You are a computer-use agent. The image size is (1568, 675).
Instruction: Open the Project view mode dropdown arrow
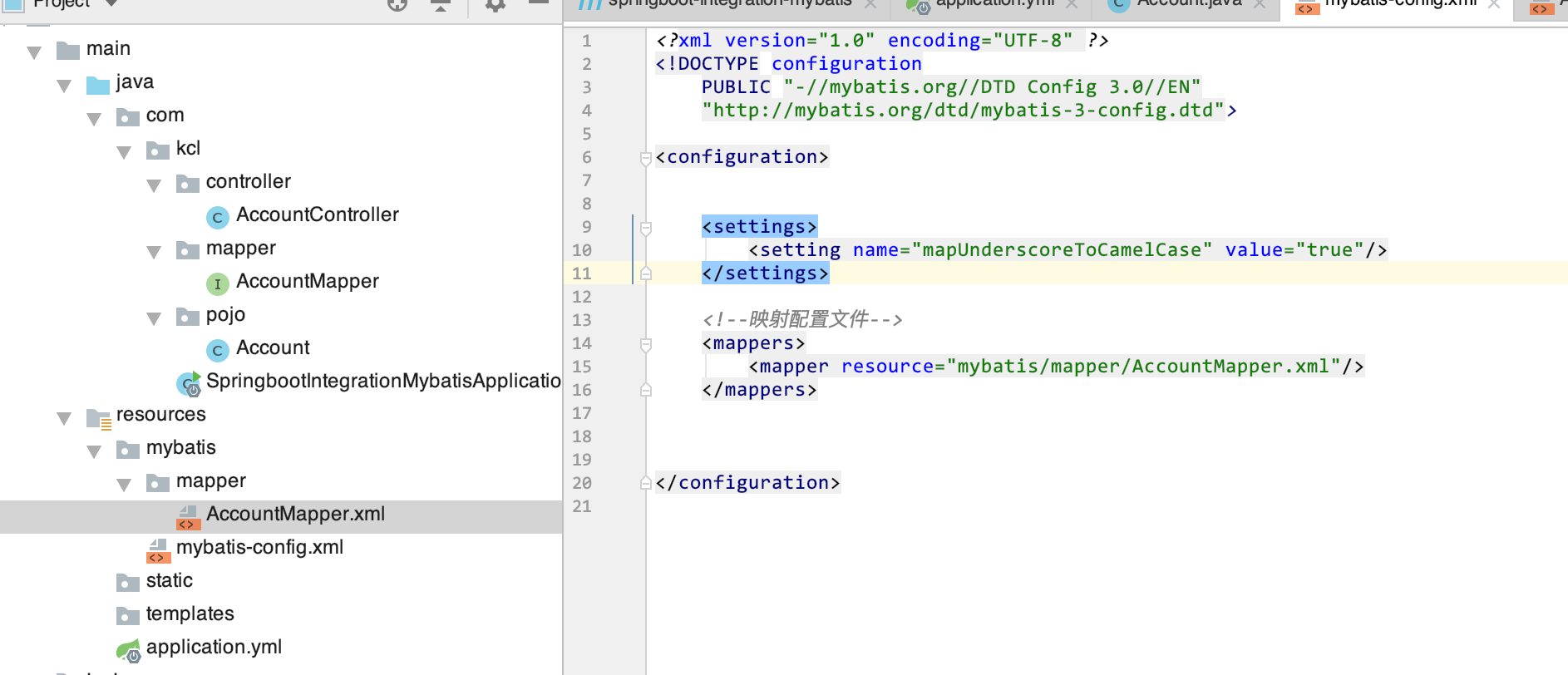pyautogui.click(x=111, y=3)
